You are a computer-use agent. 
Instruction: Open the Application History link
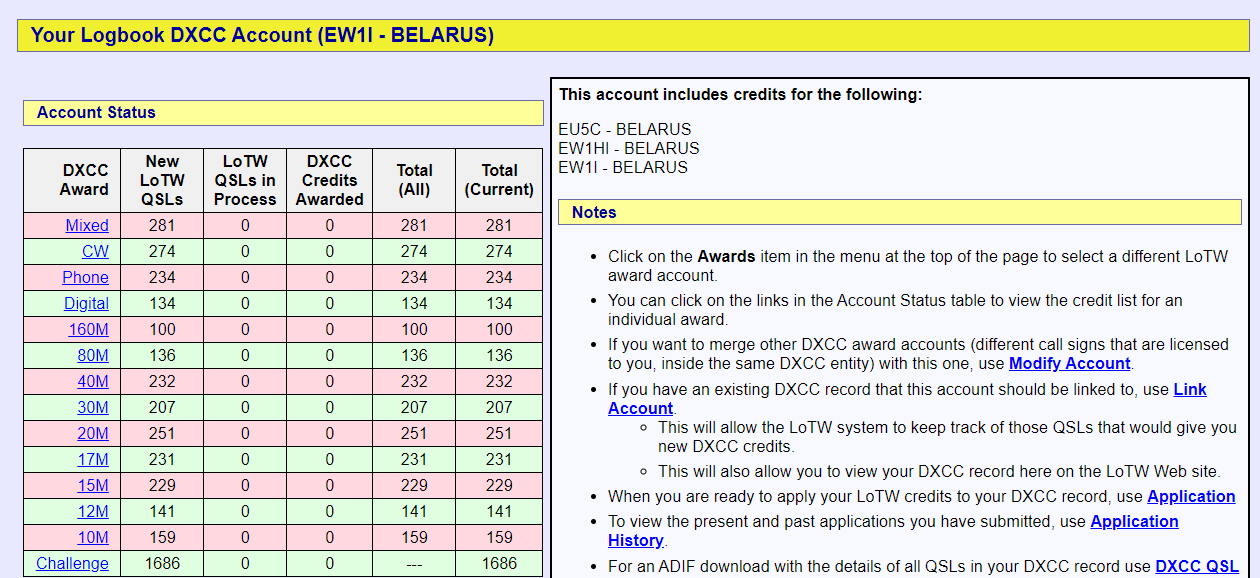pos(1134,522)
